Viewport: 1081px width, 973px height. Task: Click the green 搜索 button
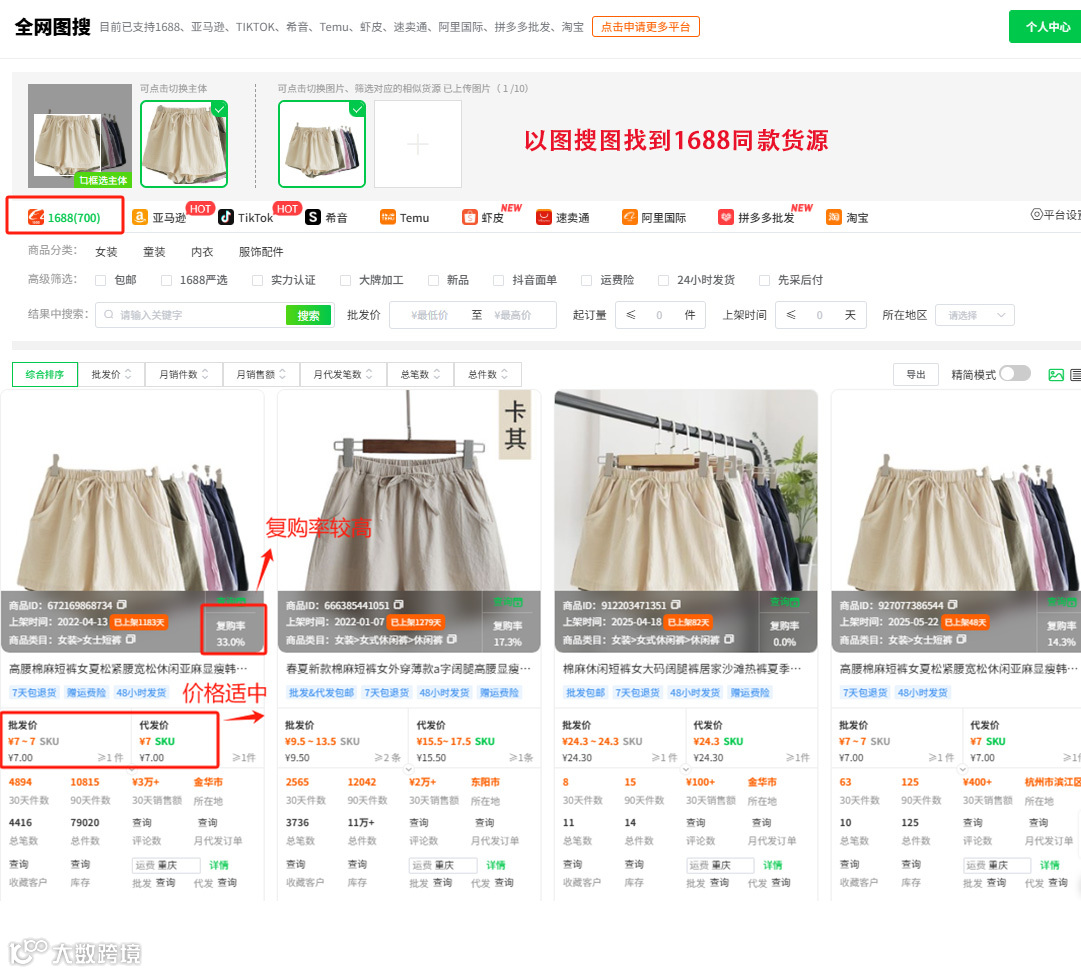point(308,315)
